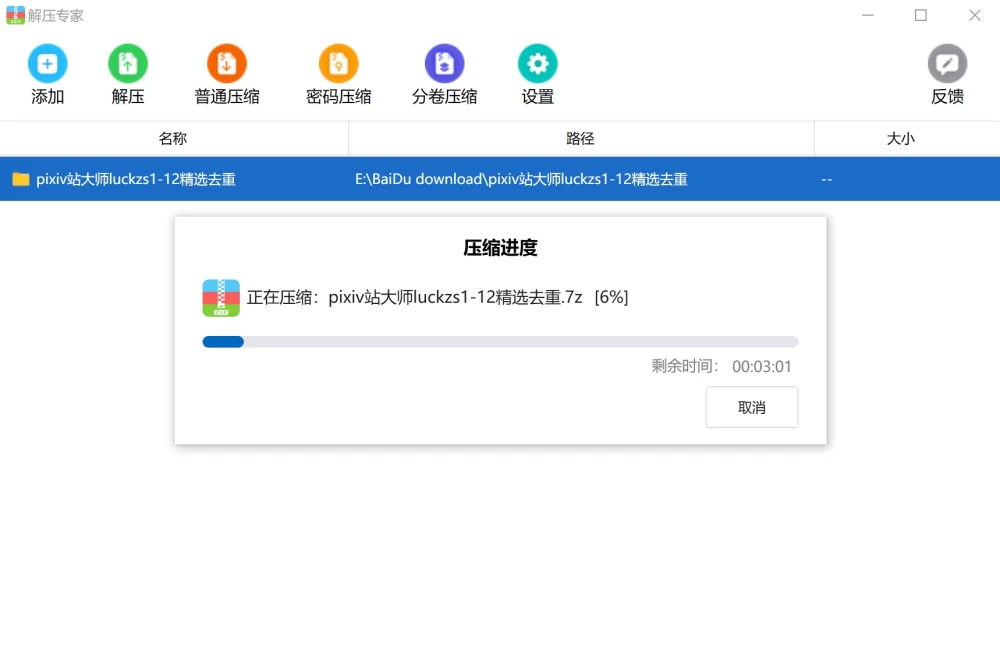
Task: Click the 解压专家 app logo in title bar
Action: click(15, 15)
